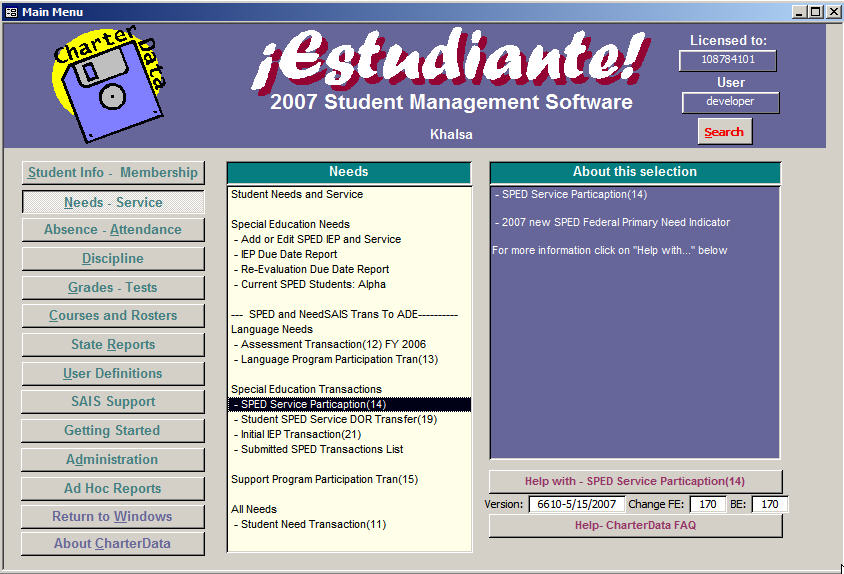Click the Charter Data floppy disk logo
The width and height of the screenshot is (844, 574).
click(x=109, y=85)
